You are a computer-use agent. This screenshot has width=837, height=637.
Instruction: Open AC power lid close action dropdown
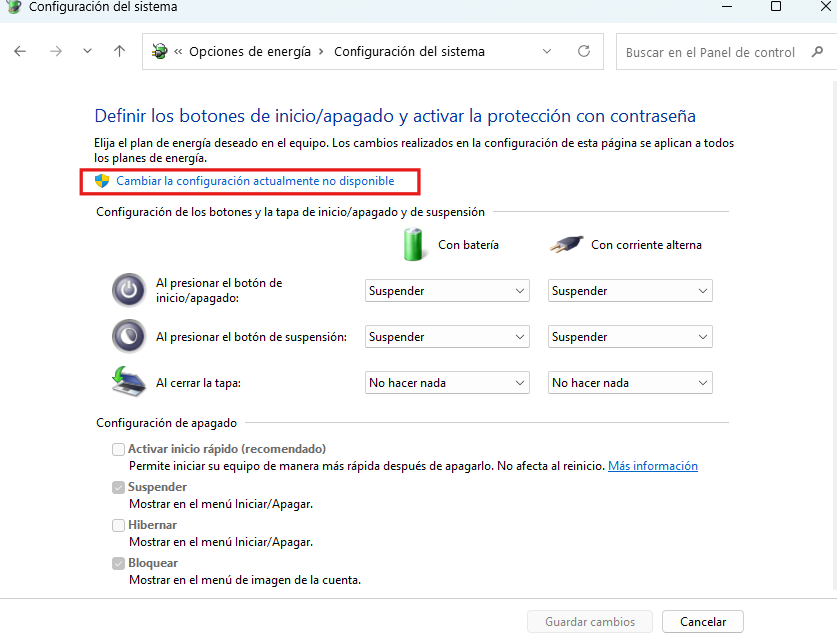[x=630, y=383]
